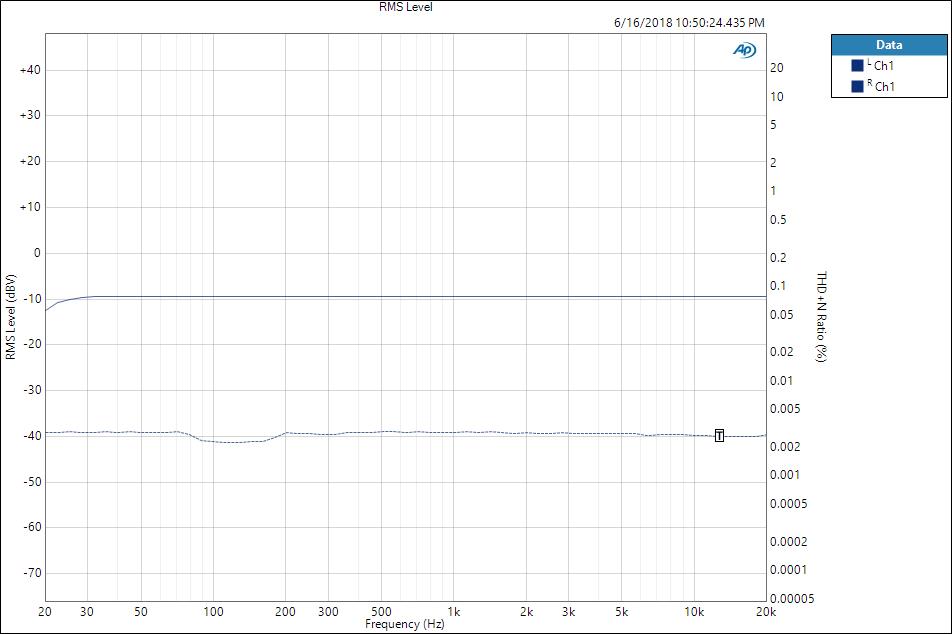Click the Data legend header

click(889, 45)
